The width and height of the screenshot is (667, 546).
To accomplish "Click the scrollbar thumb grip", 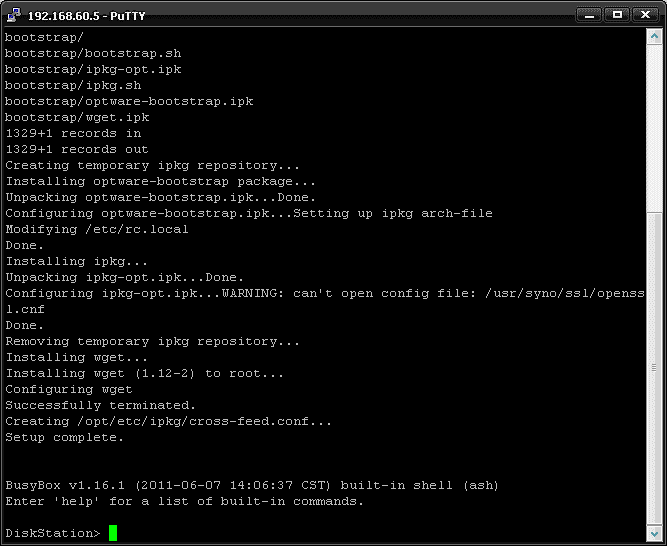I will click(654, 368).
